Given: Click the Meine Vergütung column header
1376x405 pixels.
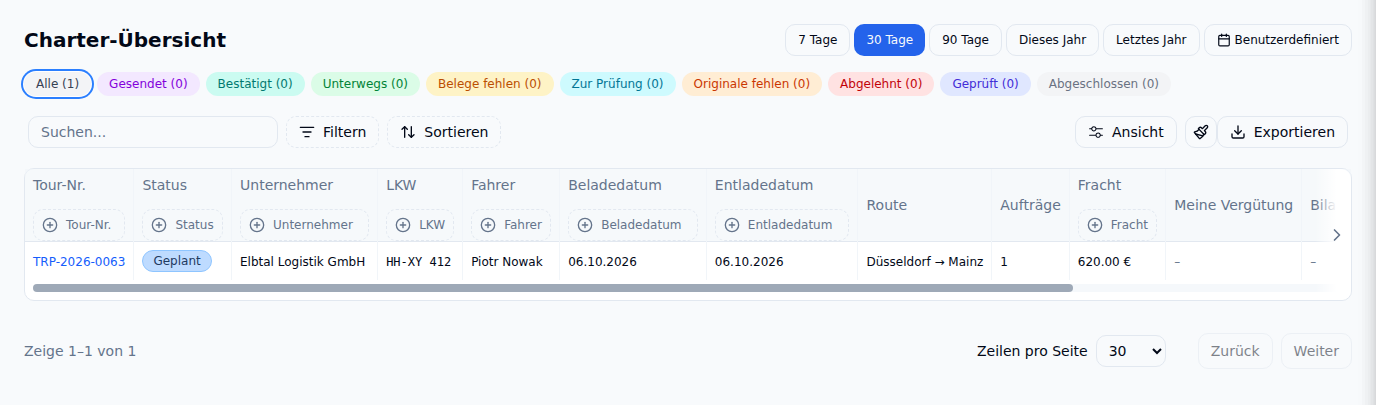Looking at the screenshot, I should [1233, 205].
